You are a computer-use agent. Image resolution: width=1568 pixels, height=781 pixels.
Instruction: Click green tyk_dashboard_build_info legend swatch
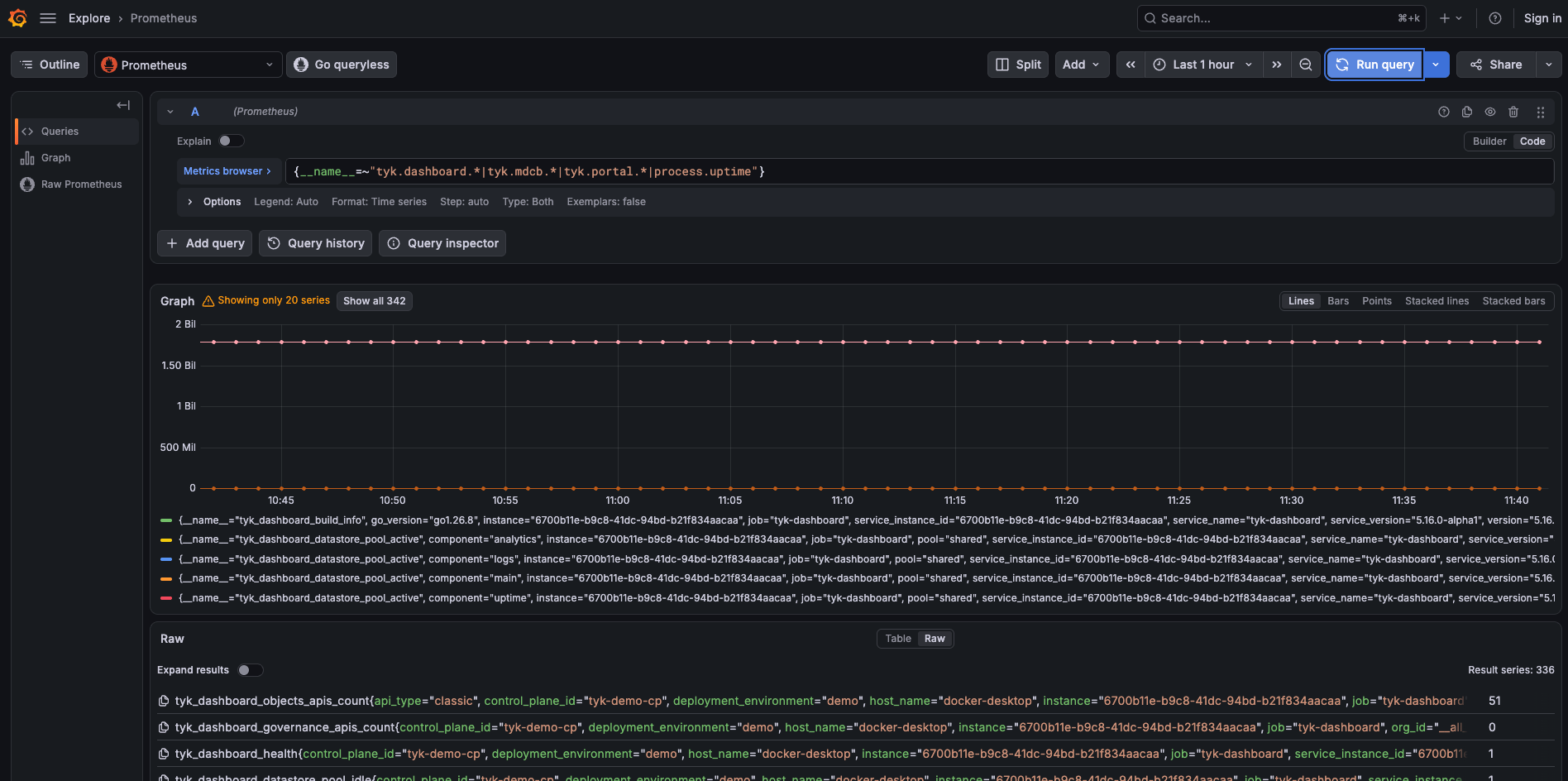coord(166,520)
